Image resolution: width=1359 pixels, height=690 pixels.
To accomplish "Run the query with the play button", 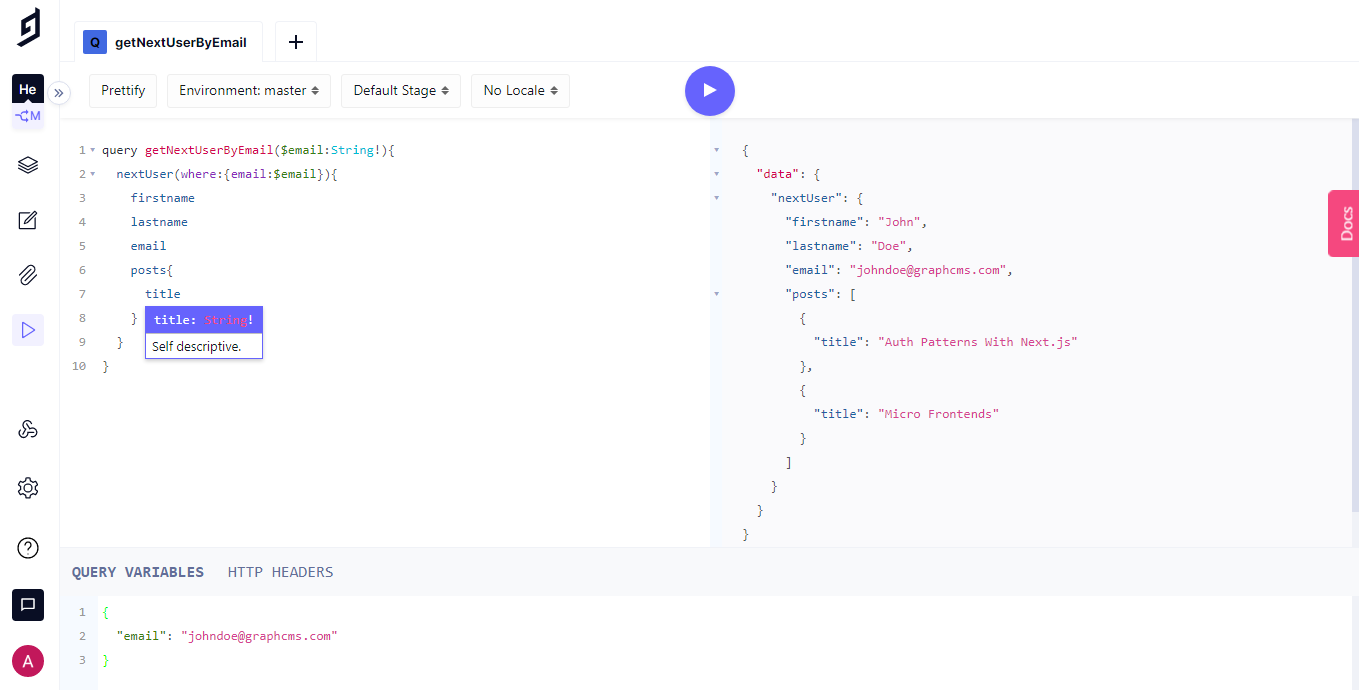I will 710,90.
